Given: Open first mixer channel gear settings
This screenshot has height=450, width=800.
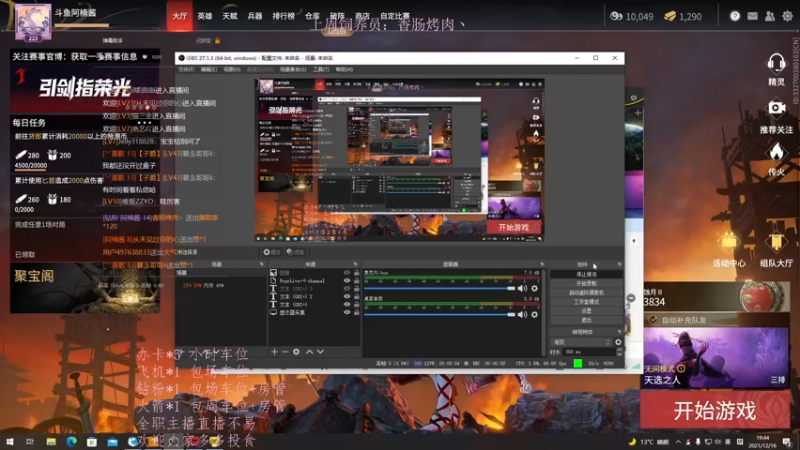Looking at the screenshot, I should pyautogui.click(x=534, y=288).
